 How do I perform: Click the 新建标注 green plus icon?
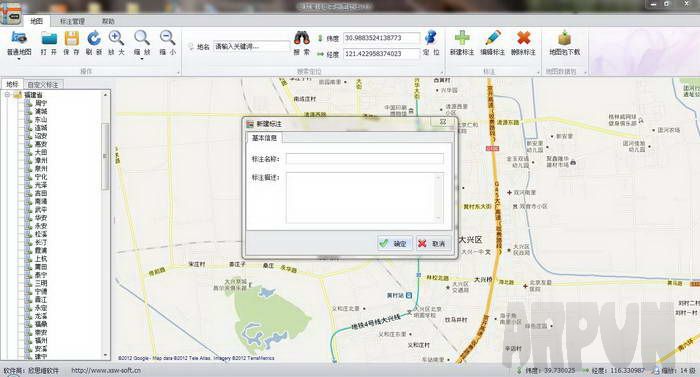pos(462,38)
